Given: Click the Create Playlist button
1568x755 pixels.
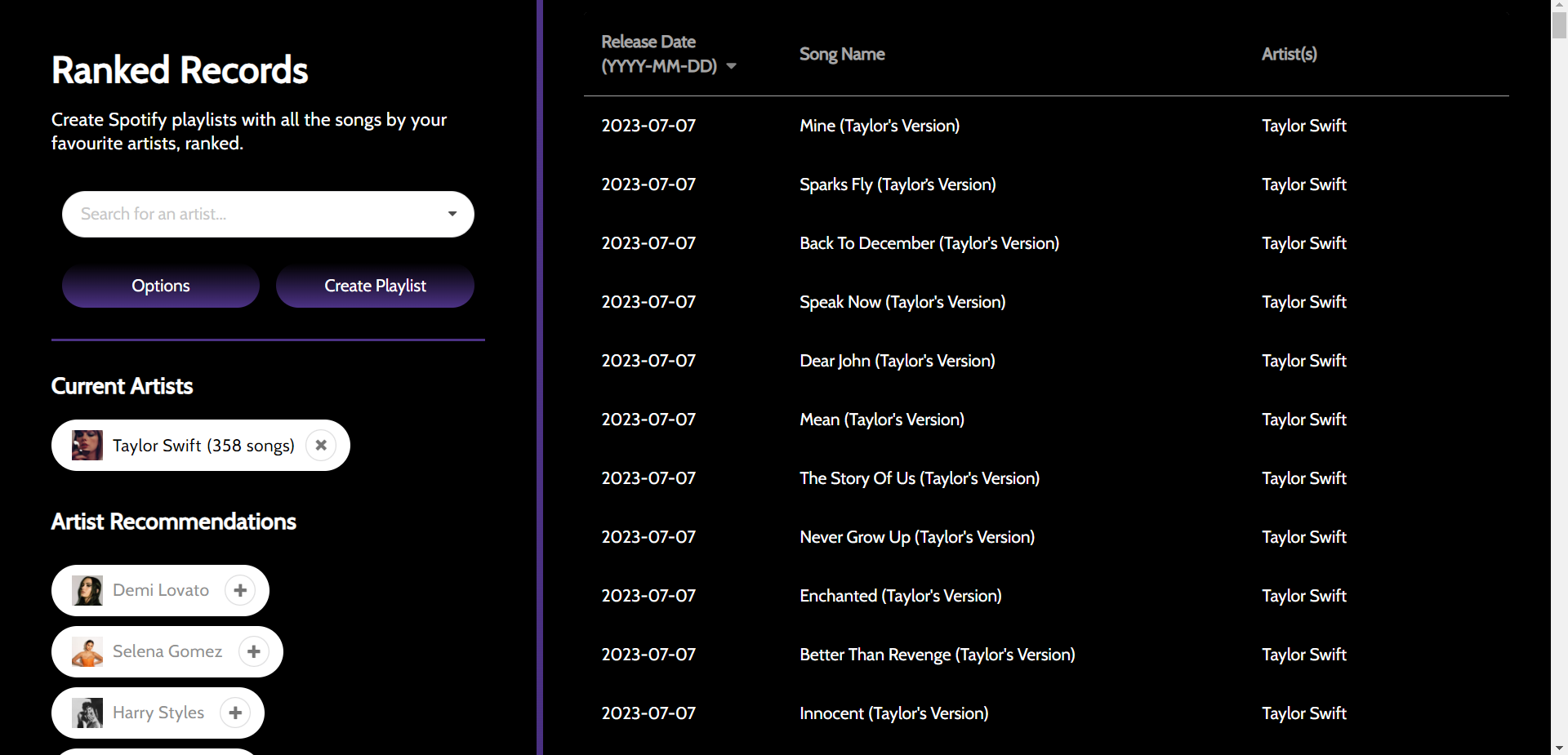Looking at the screenshot, I should point(375,286).
